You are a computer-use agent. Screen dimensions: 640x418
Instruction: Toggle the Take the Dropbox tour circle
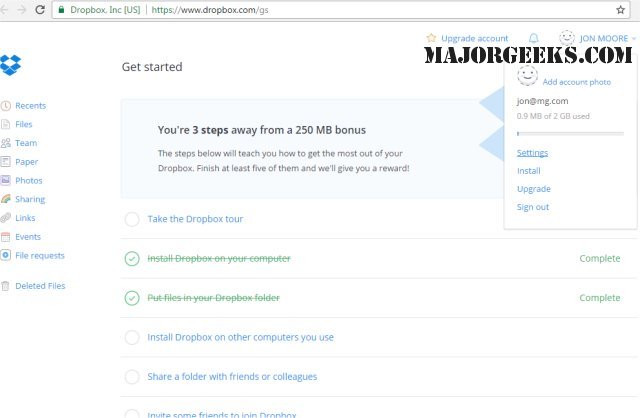(x=132, y=219)
